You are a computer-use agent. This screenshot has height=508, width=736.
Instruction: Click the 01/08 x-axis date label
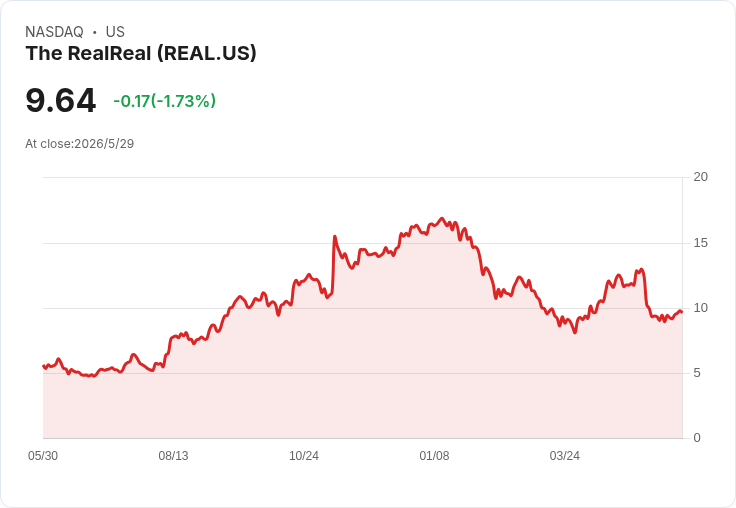pos(434,456)
